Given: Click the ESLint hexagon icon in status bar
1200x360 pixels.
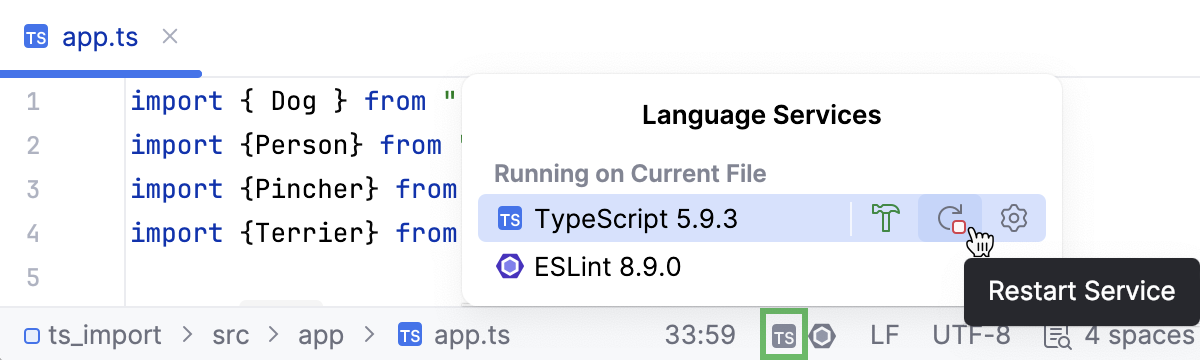Looking at the screenshot, I should coord(823,335).
